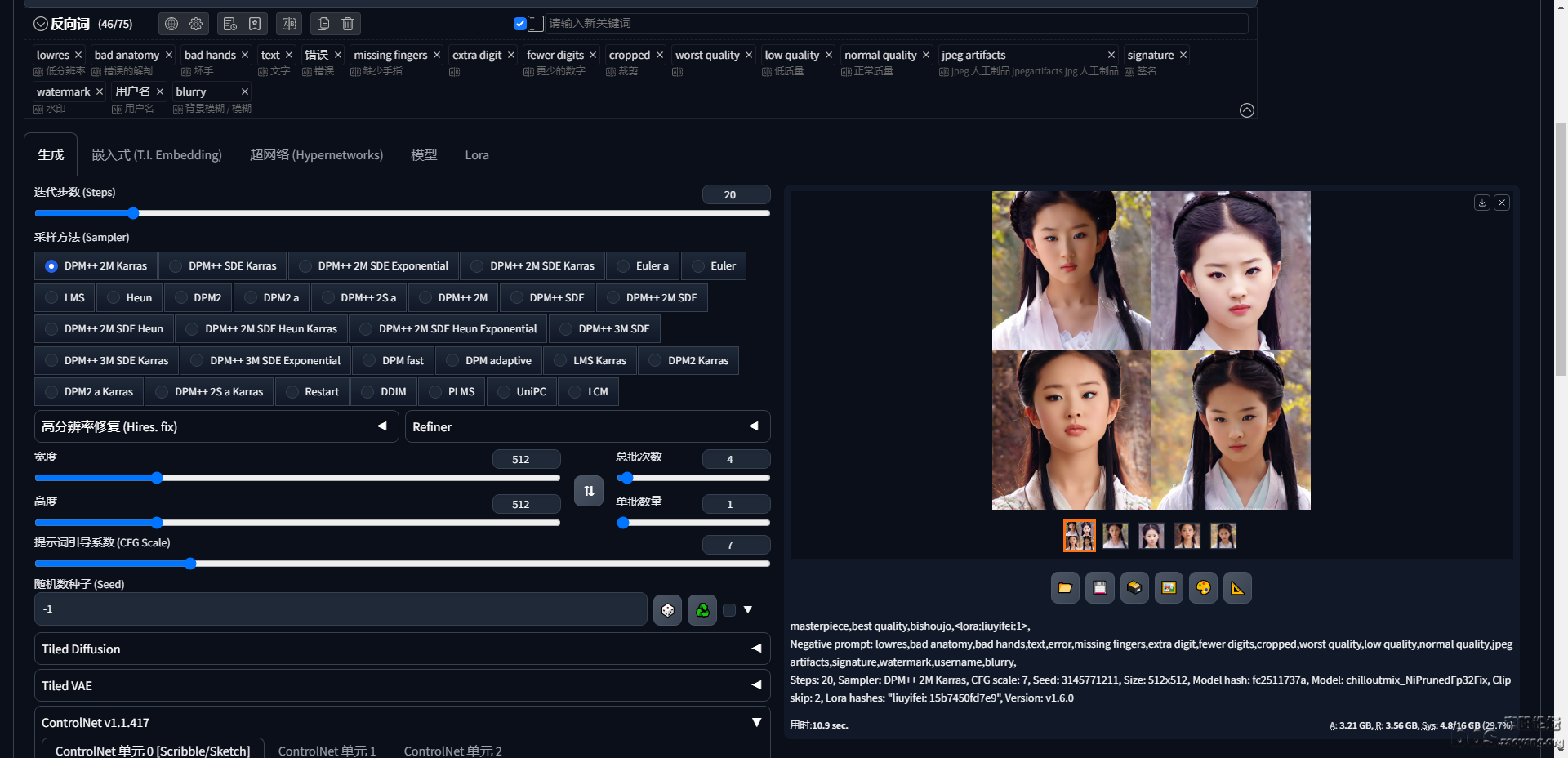Clear negative prompt with the trash icon

(348, 24)
